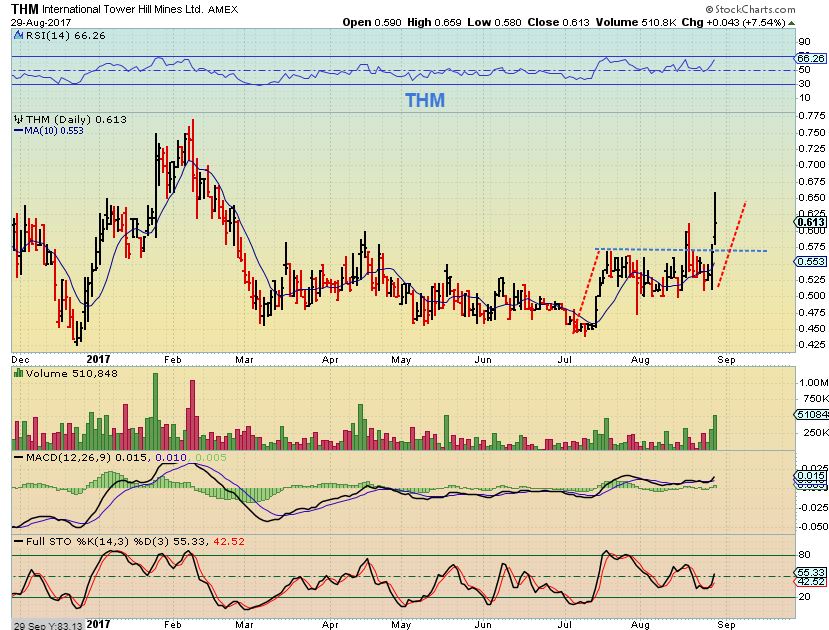Click the MACD(12,26,9) legend label

[68, 458]
